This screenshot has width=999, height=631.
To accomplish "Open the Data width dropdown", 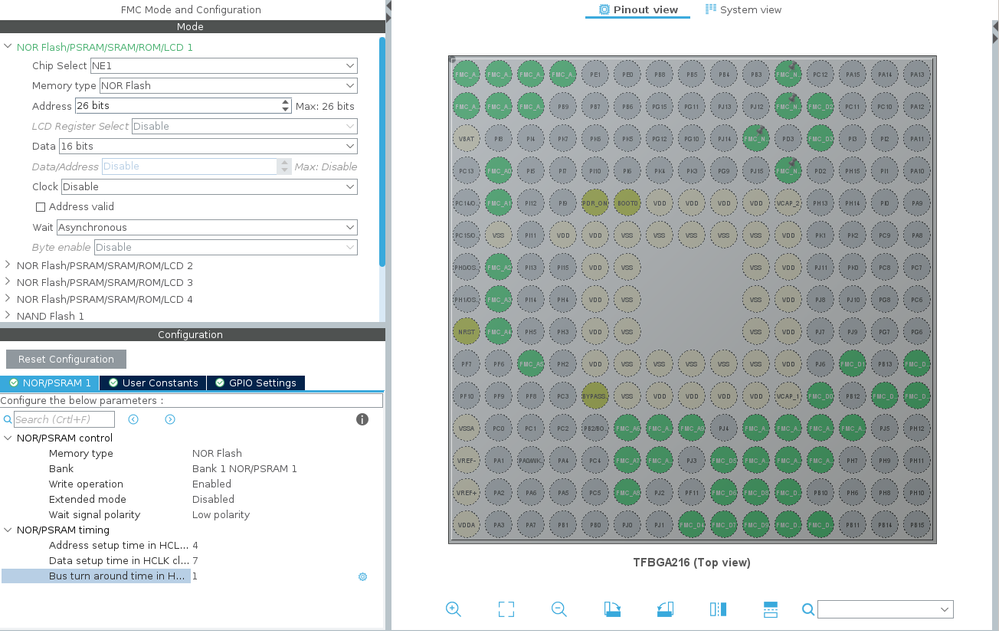I will click(208, 146).
